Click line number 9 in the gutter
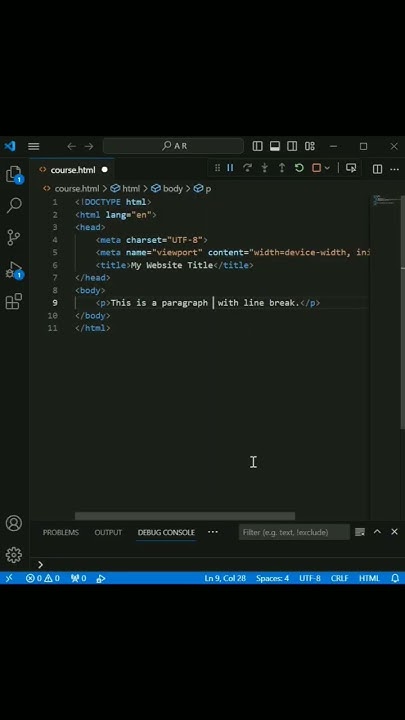The height and width of the screenshot is (720, 405). click(55, 303)
